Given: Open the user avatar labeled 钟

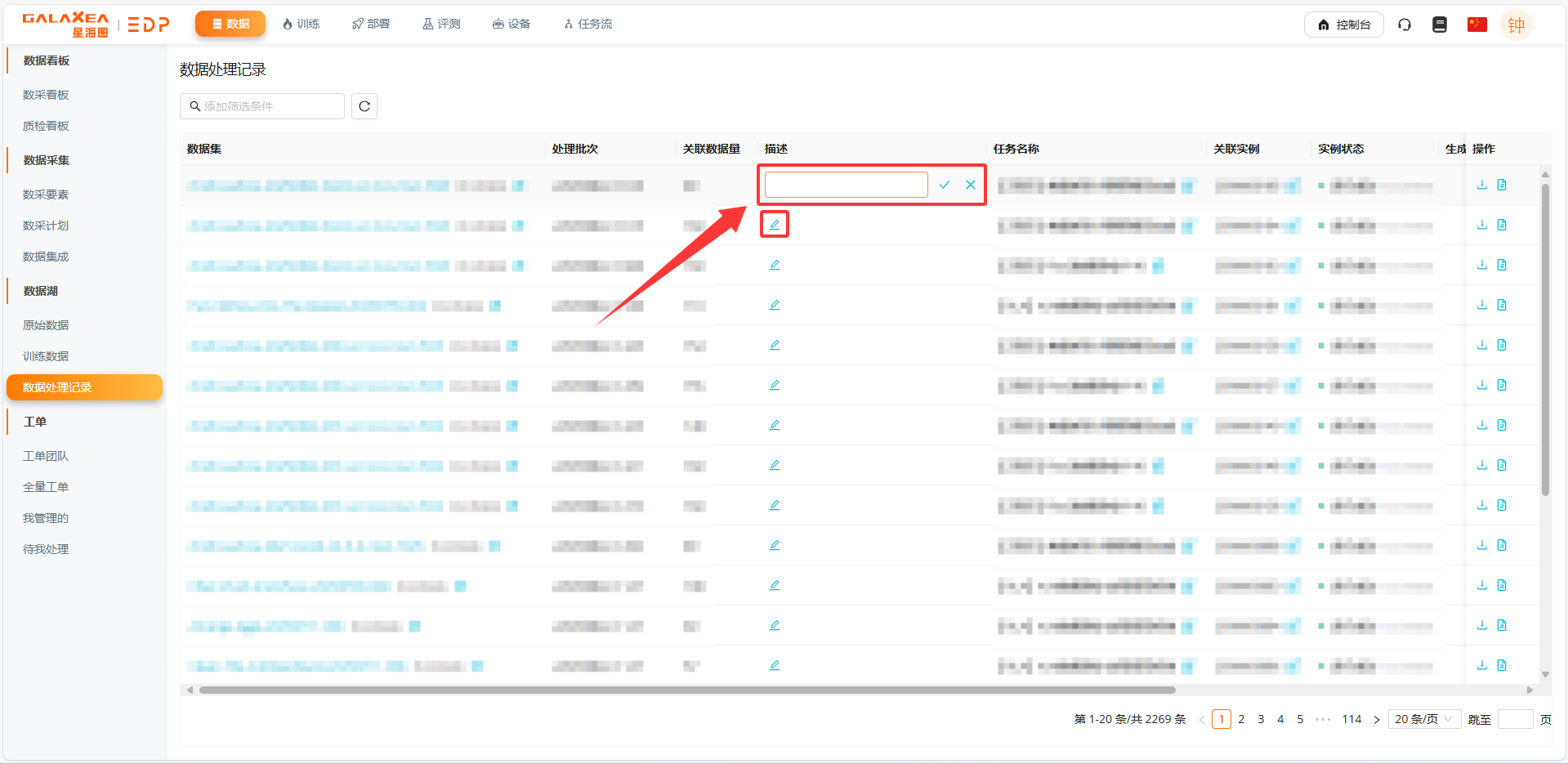Looking at the screenshot, I should (x=1516, y=25).
